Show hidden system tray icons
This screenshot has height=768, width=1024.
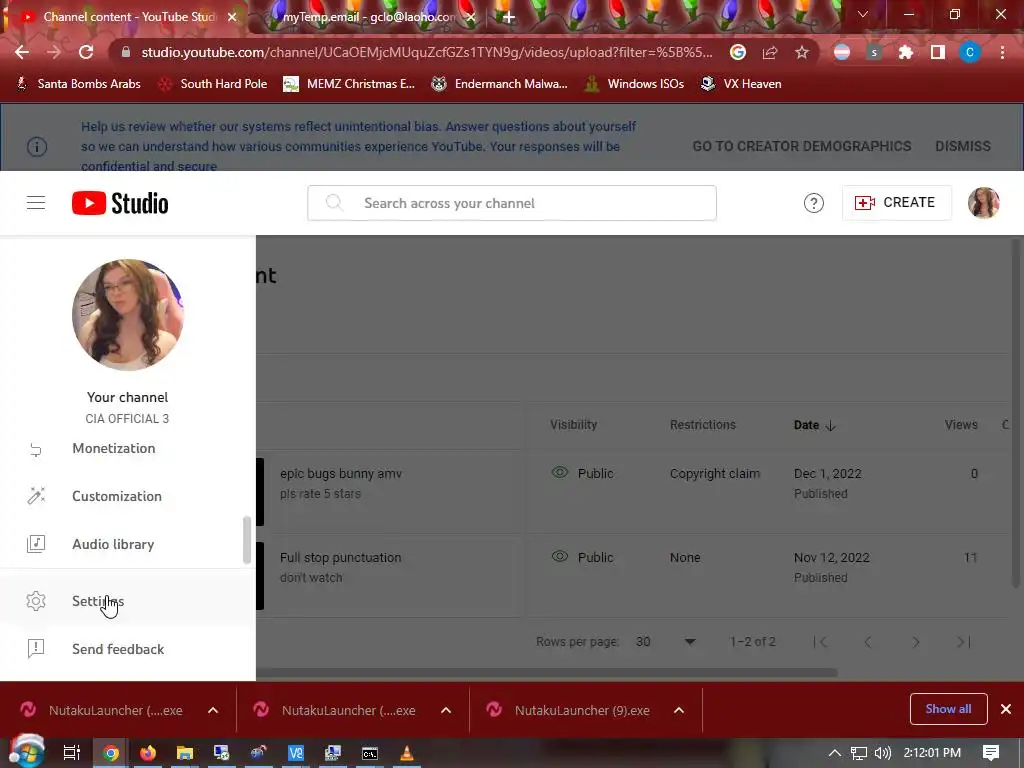click(x=835, y=754)
